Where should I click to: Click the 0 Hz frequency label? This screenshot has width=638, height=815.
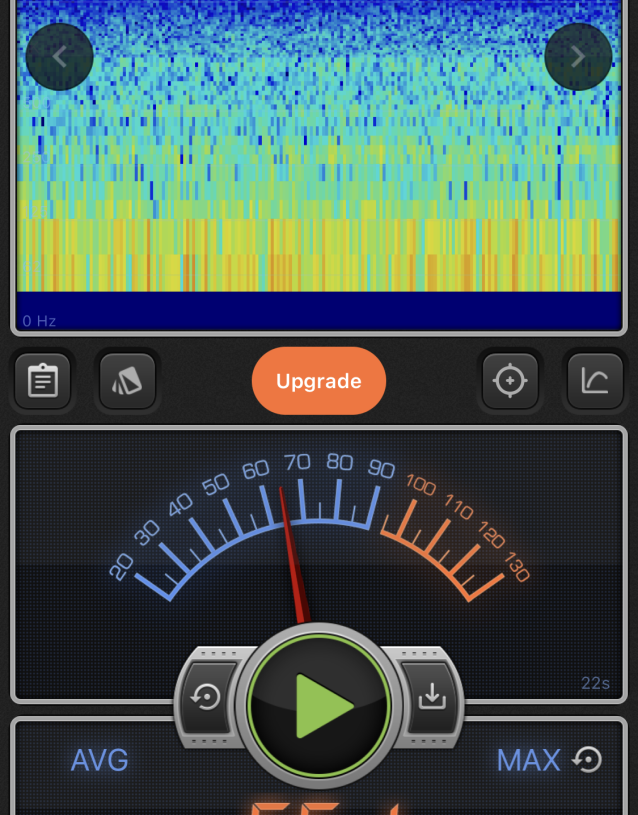point(40,321)
